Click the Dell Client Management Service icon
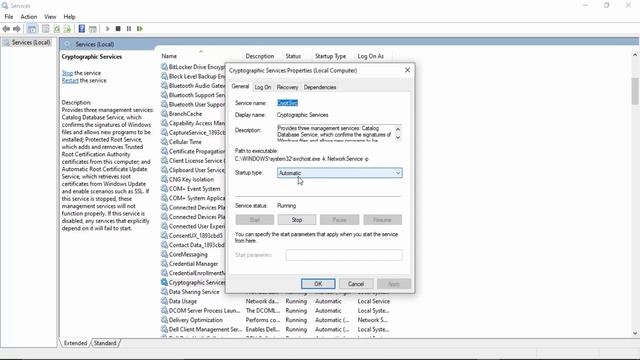This screenshot has height=360, width=640. 164,329
